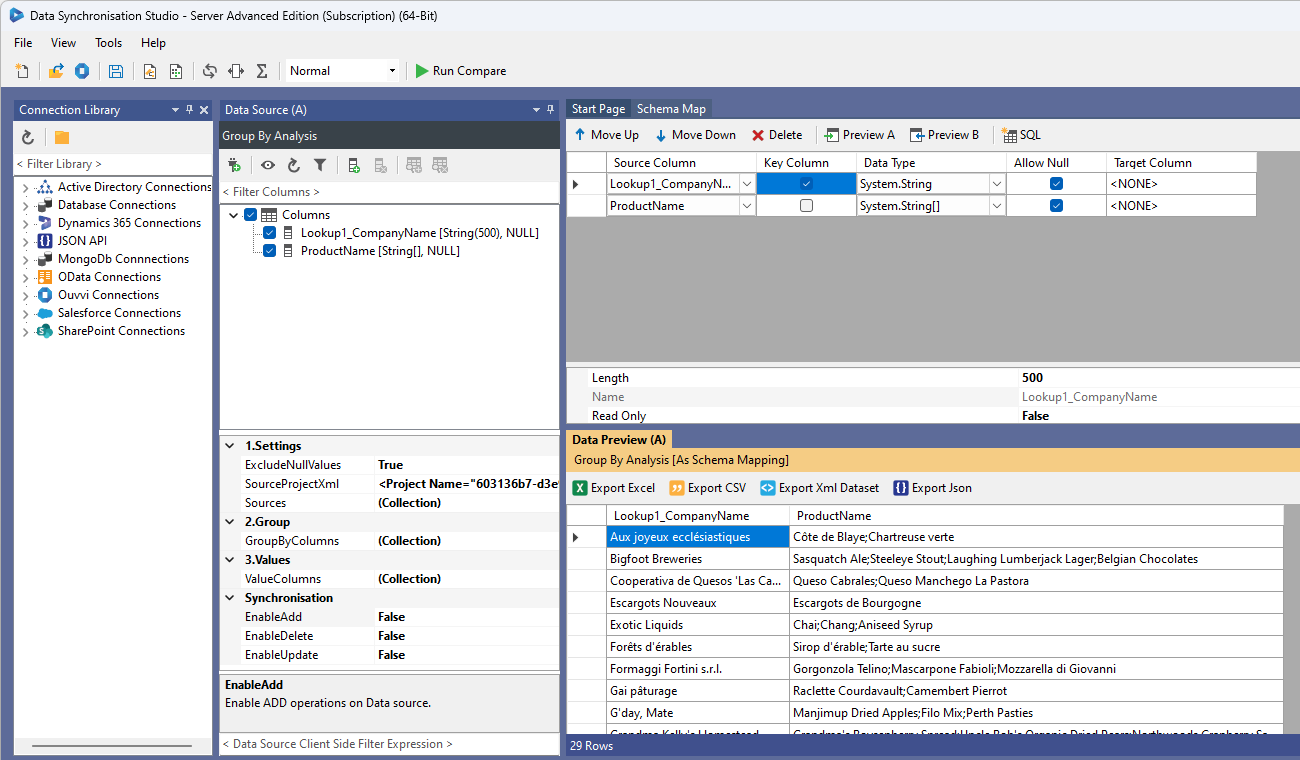Viewport: 1300px width, 760px height.
Task: Click the fit-width arrows toolbar icon
Action: click(236, 71)
